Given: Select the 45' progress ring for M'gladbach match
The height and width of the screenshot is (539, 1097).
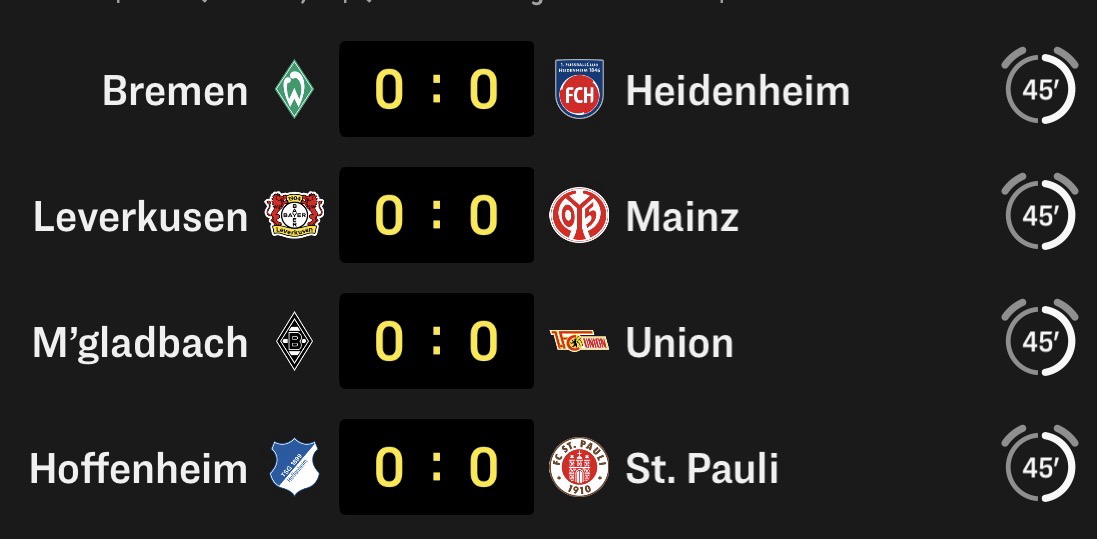Looking at the screenshot, I should 1040,341.
